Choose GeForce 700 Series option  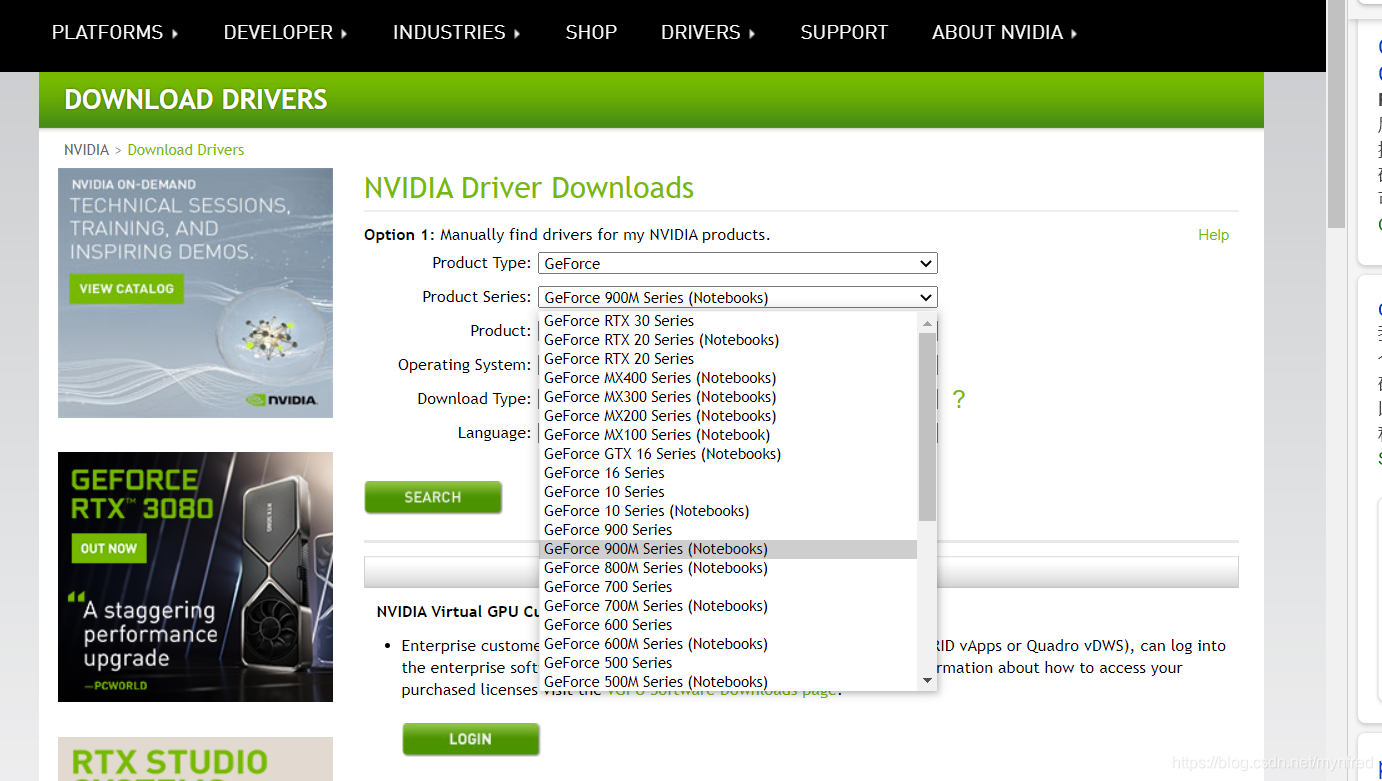pos(728,587)
